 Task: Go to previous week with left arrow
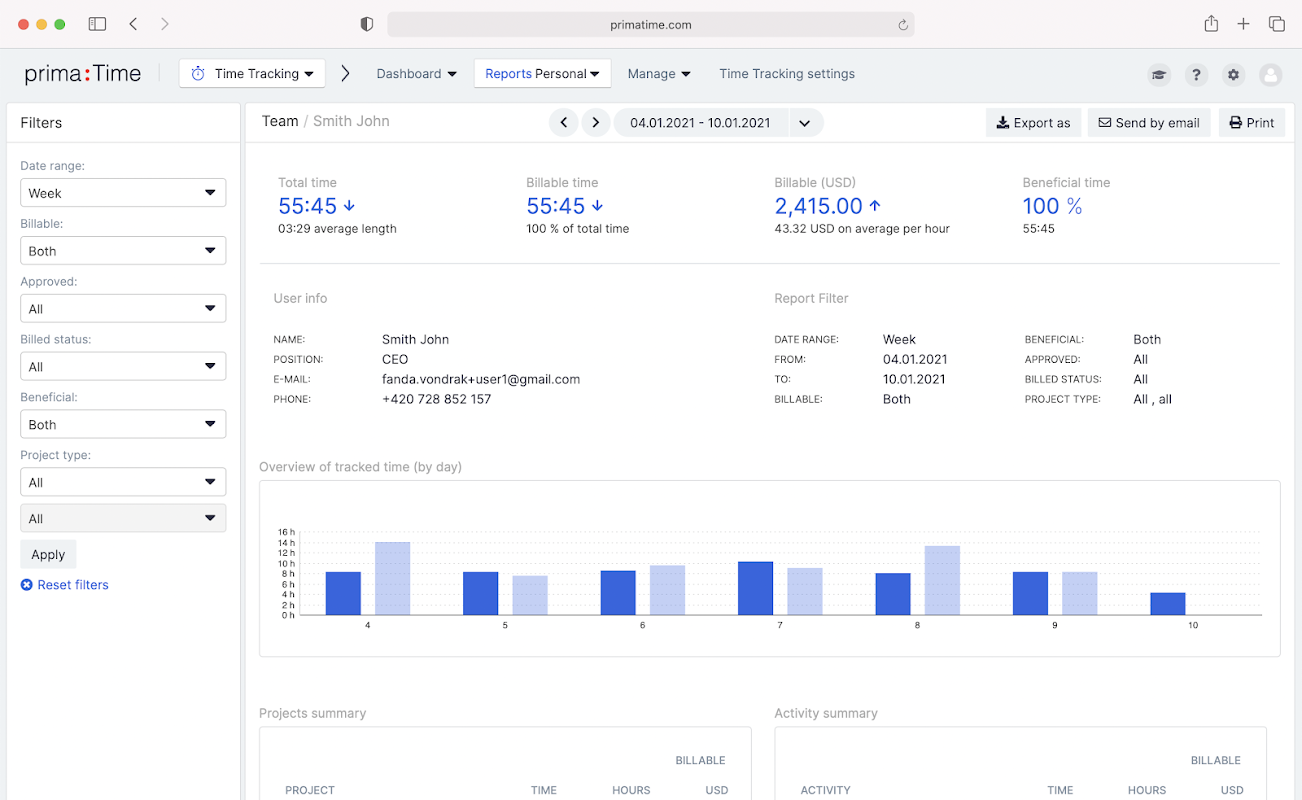click(x=564, y=122)
